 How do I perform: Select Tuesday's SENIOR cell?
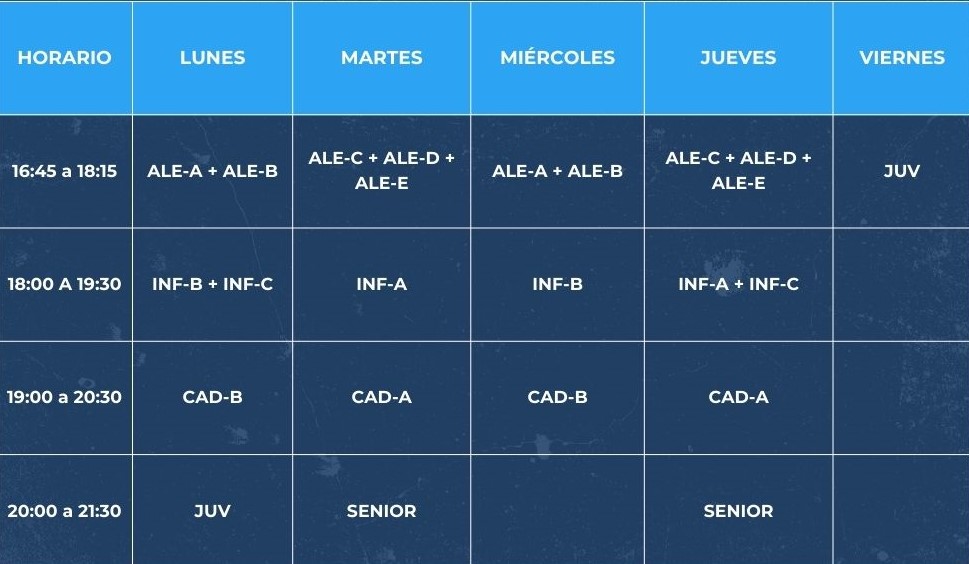[x=381, y=510]
